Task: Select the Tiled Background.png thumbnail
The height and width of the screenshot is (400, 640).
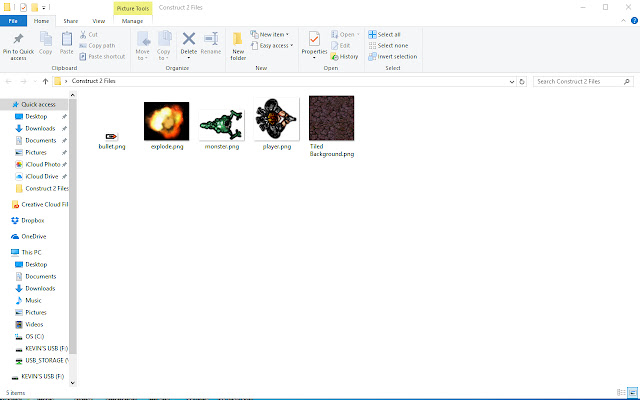Action: pos(331,118)
